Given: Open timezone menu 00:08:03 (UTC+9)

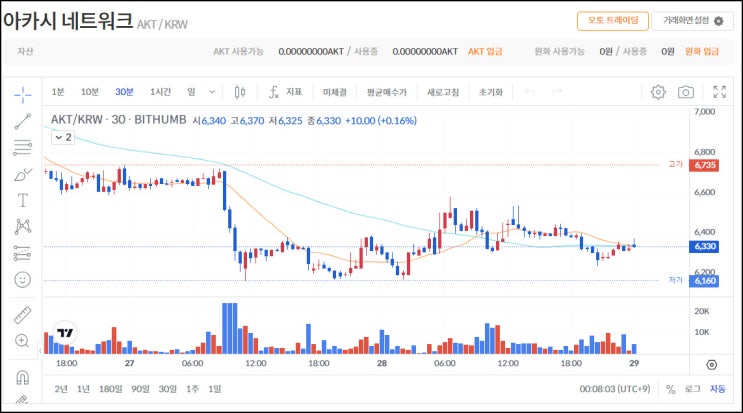Looking at the screenshot, I should coord(615,389).
